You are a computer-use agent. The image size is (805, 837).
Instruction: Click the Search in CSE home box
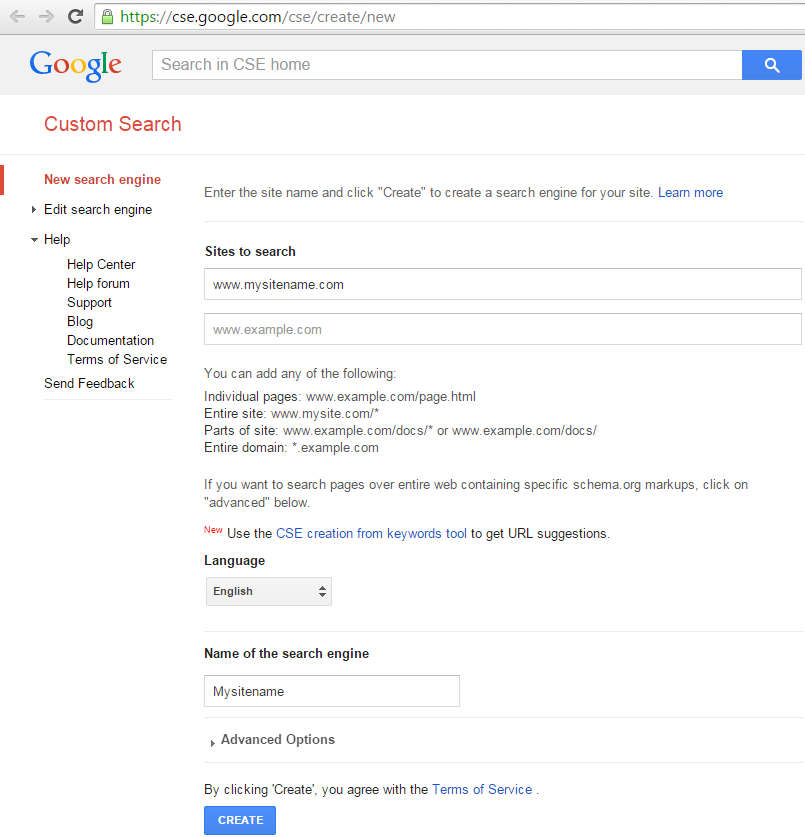[x=447, y=65]
